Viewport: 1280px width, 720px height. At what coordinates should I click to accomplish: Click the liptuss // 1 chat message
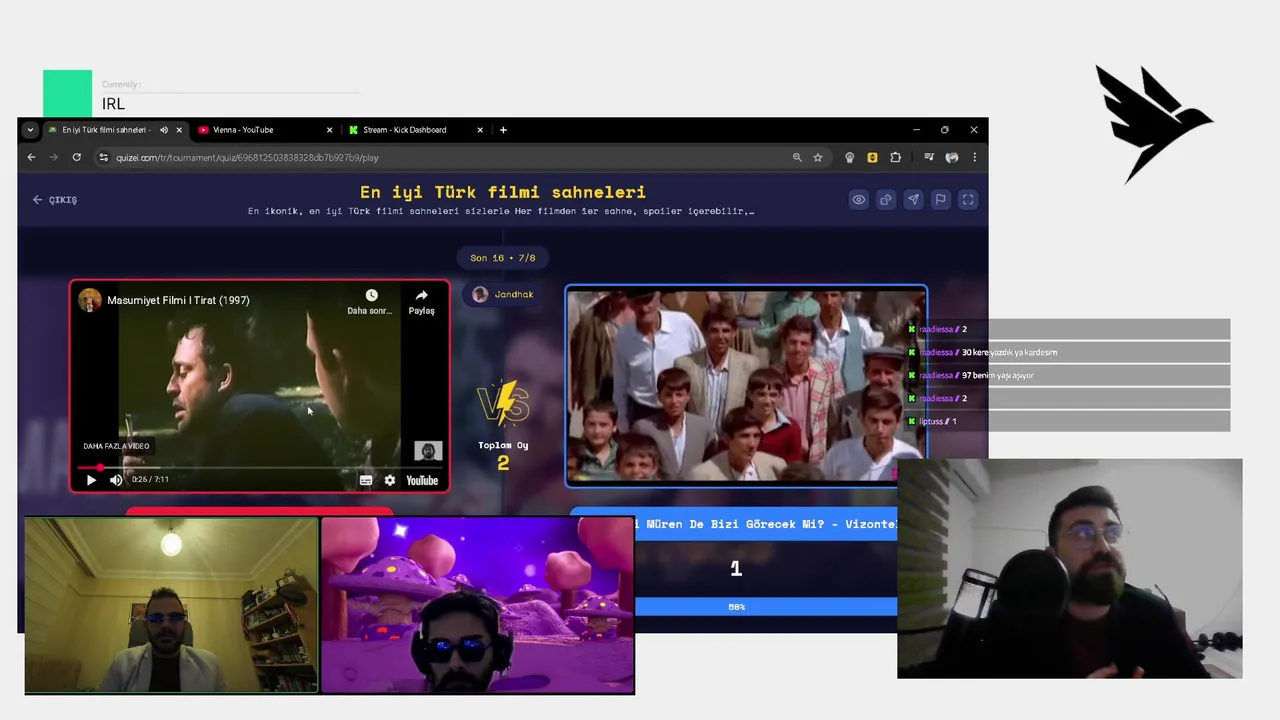[x=937, y=421]
